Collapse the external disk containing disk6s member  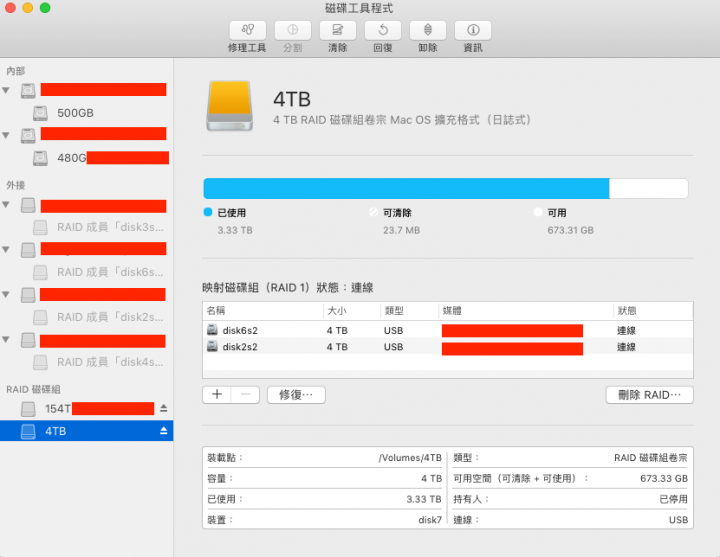click(6, 249)
